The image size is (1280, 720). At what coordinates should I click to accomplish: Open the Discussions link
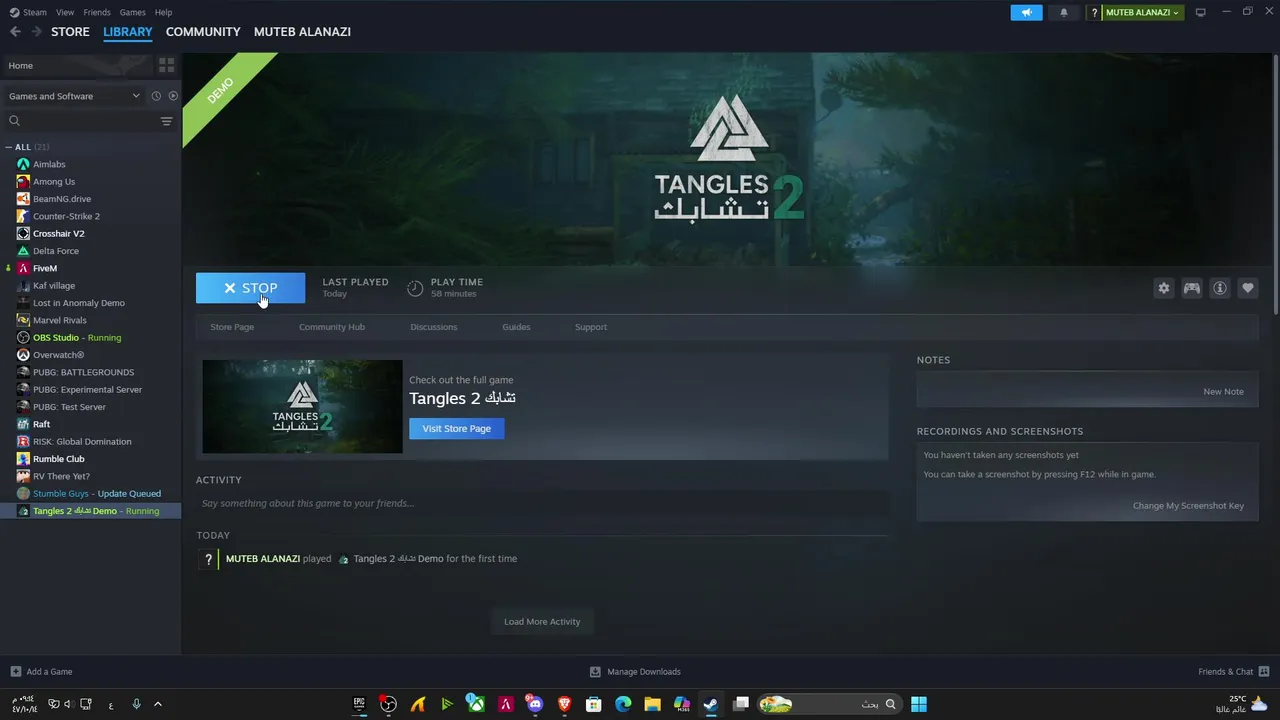point(434,327)
